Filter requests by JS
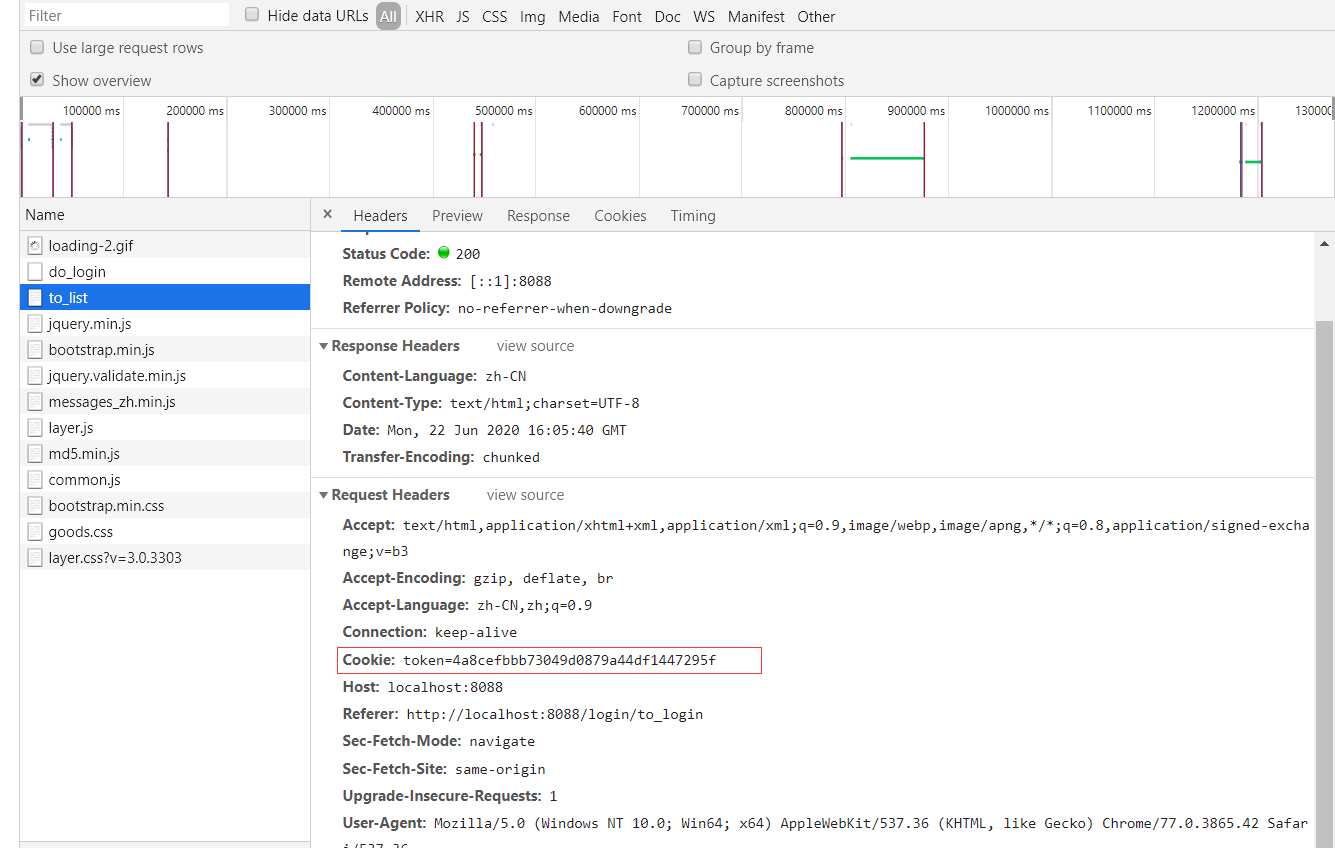Screen dimensions: 1335x848 [x=463, y=17]
